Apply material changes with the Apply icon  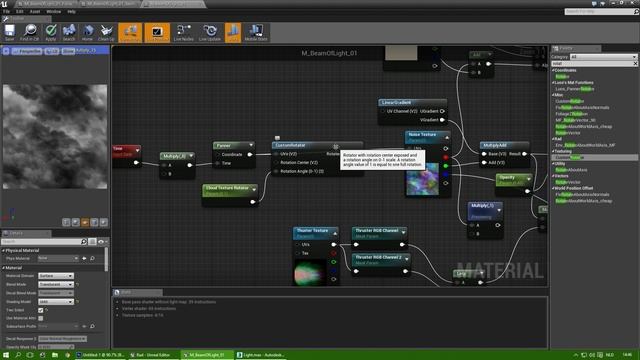click(51, 32)
